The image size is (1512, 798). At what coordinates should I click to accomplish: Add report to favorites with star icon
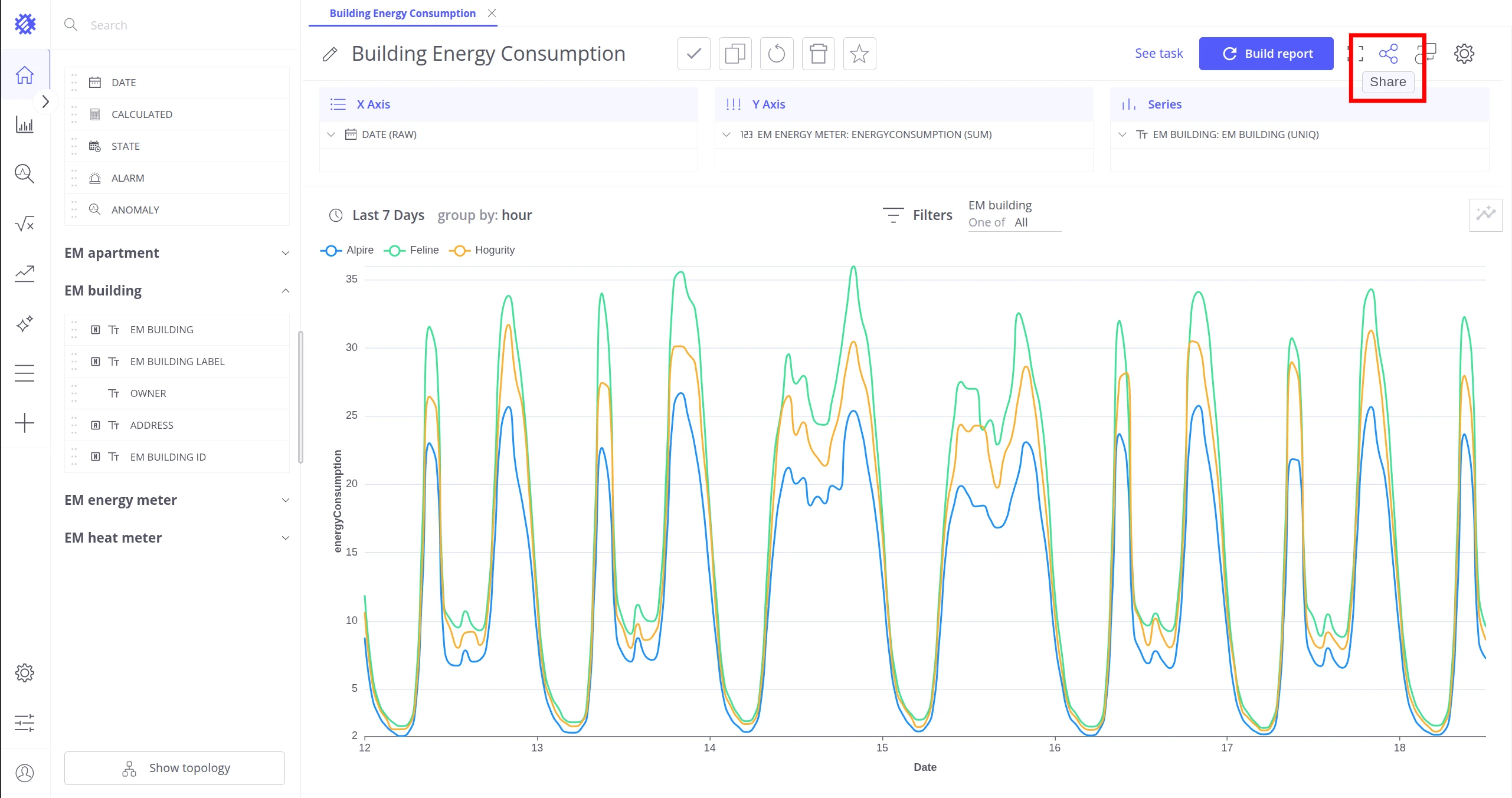[859, 54]
